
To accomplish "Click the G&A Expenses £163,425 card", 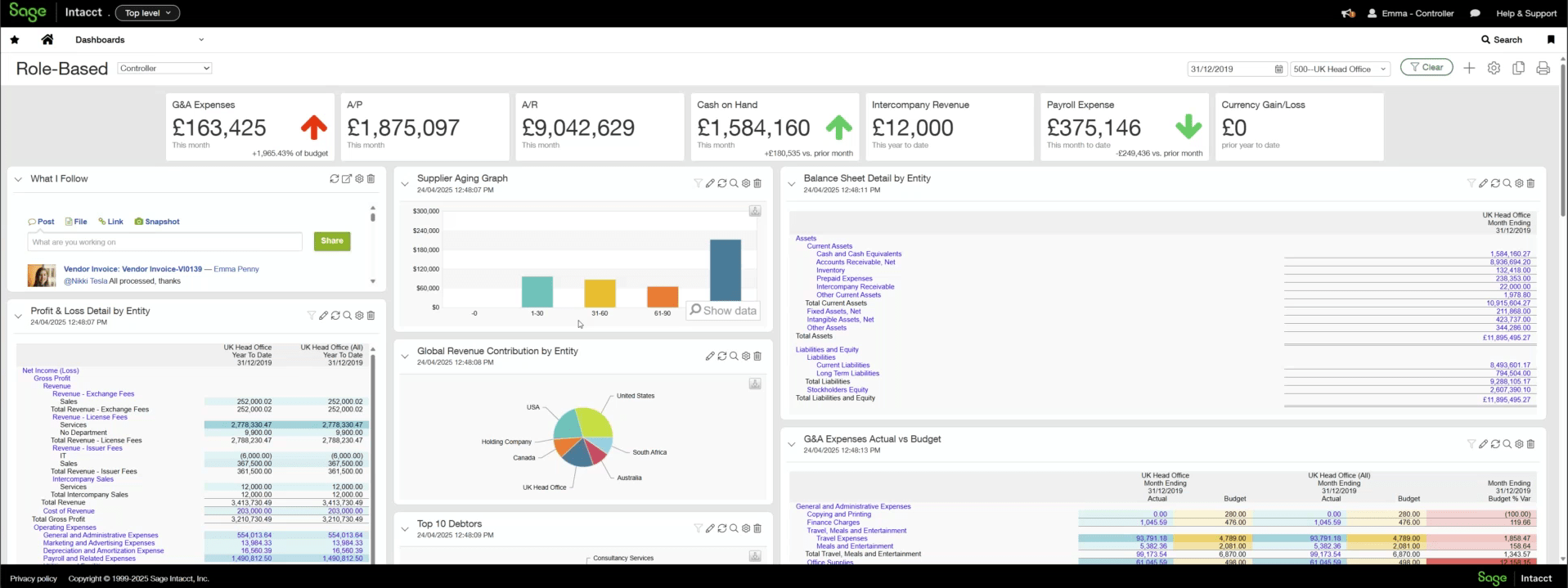I will (x=249, y=127).
